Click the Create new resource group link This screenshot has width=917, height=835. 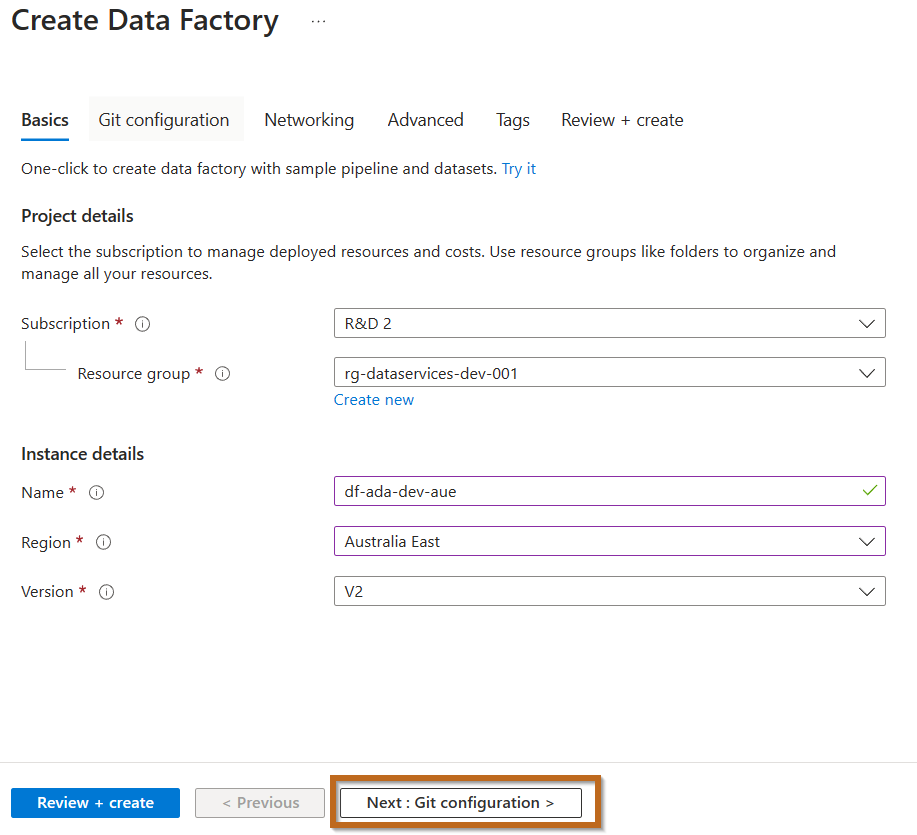374,400
